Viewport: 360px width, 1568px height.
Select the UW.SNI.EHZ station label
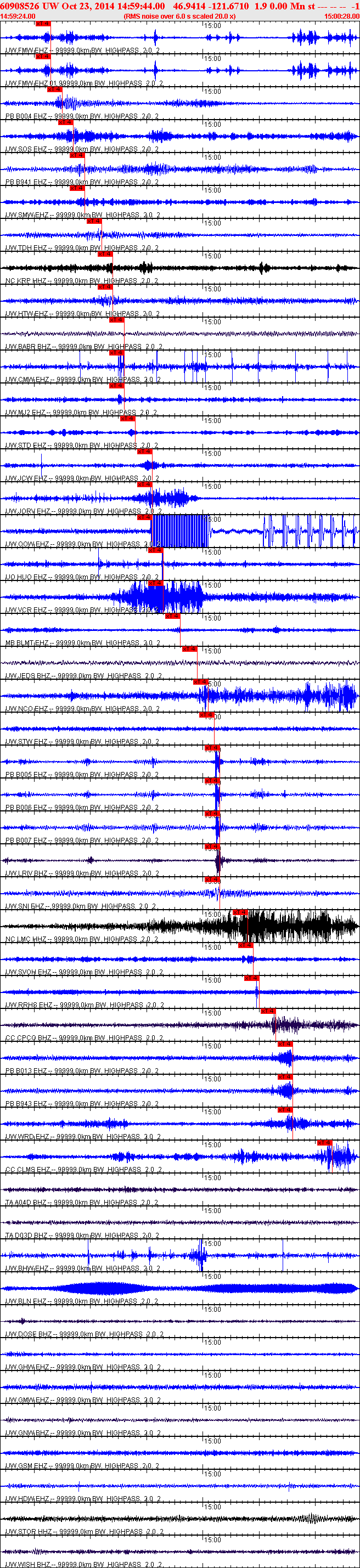pos(81,906)
